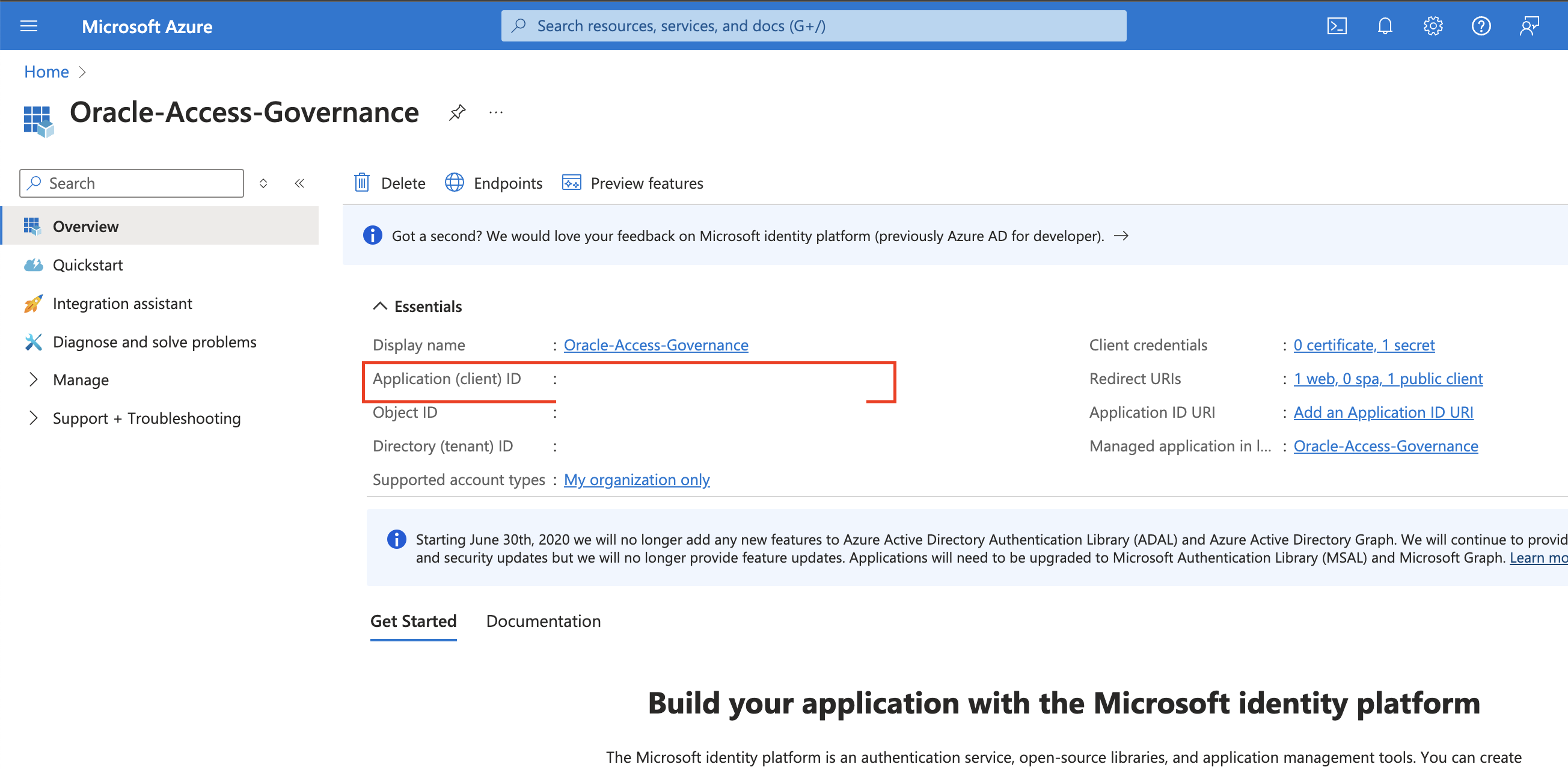Click the Delete trash icon
This screenshot has height=770, width=1568.
click(x=361, y=183)
